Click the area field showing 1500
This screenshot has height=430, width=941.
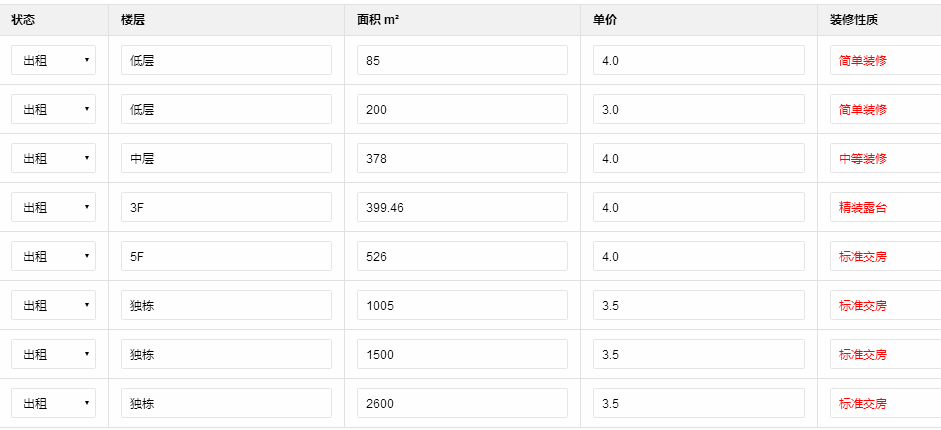tap(462, 354)
